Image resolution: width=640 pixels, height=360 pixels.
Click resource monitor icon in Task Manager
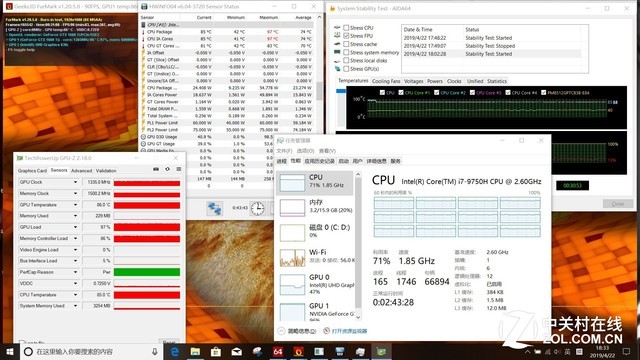coord(327,331)
